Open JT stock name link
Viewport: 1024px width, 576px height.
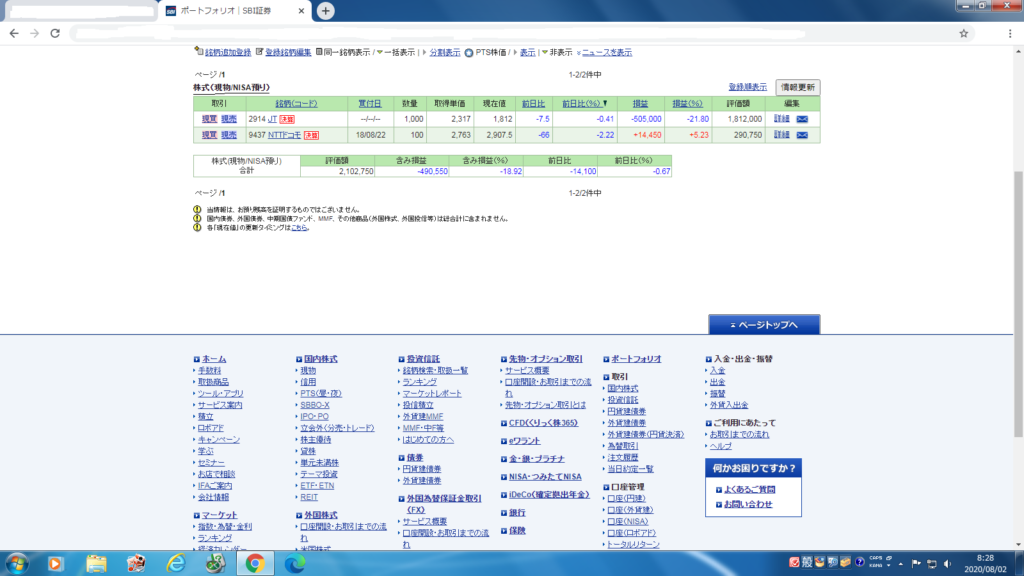click(272, 119)
